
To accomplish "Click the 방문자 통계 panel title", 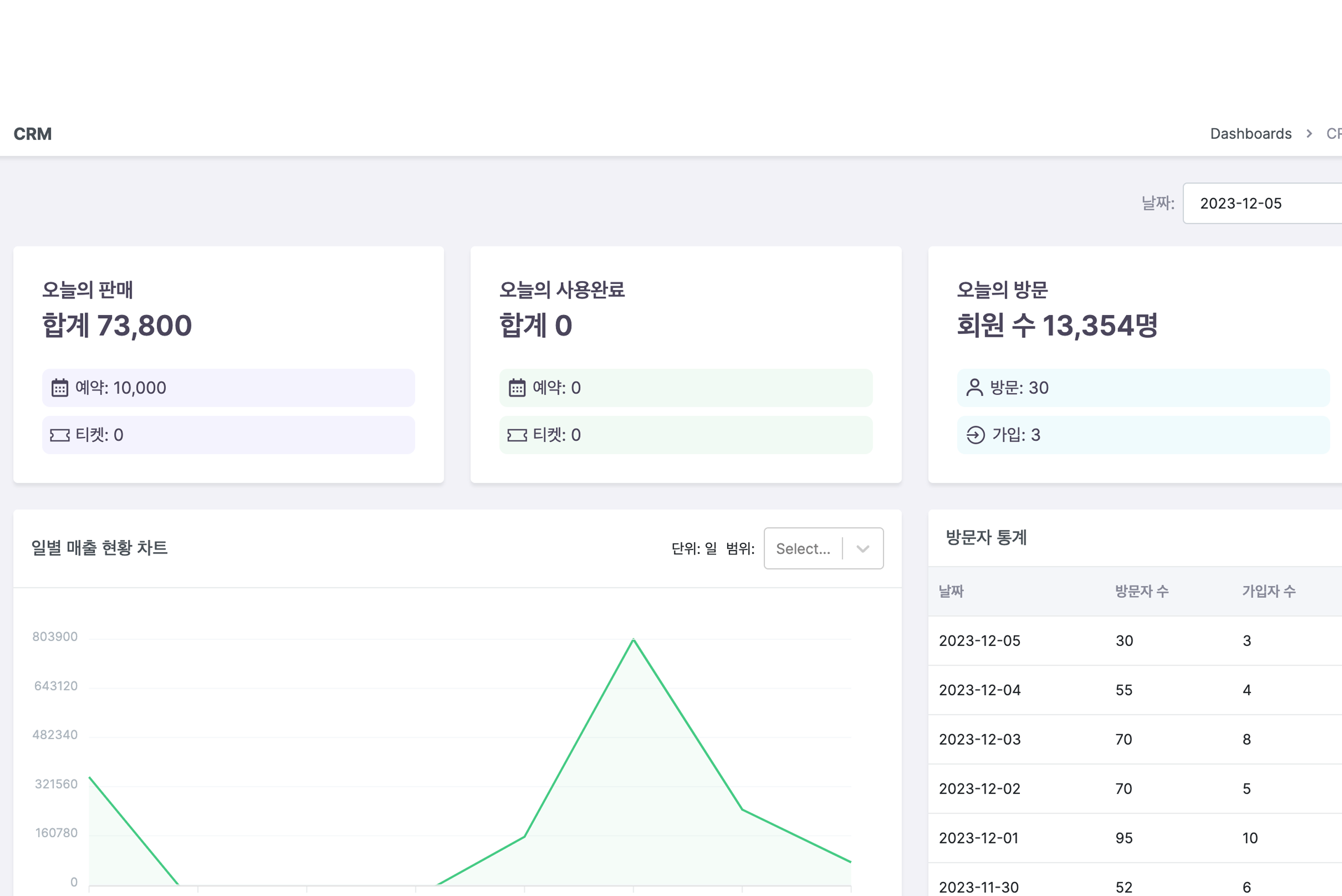I will click(987, 537).
